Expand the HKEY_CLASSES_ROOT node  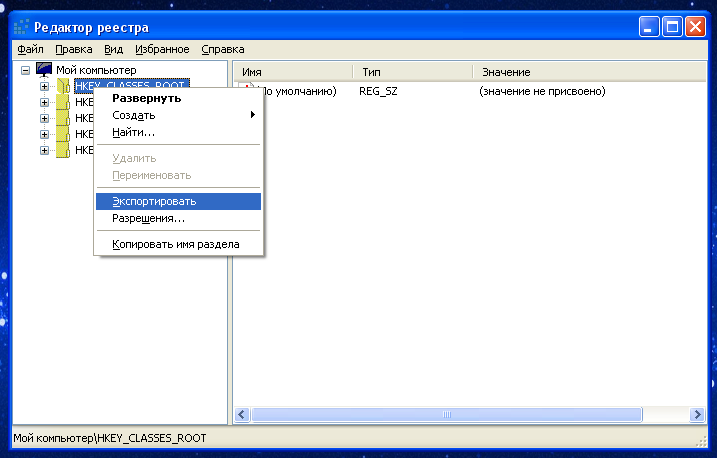click(x=44, y=86)
